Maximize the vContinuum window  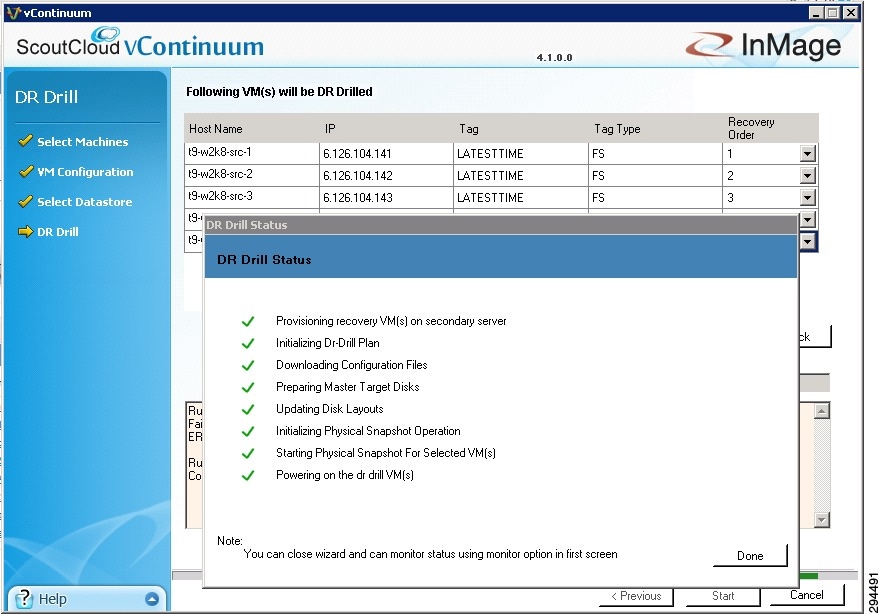pos(833,12)
